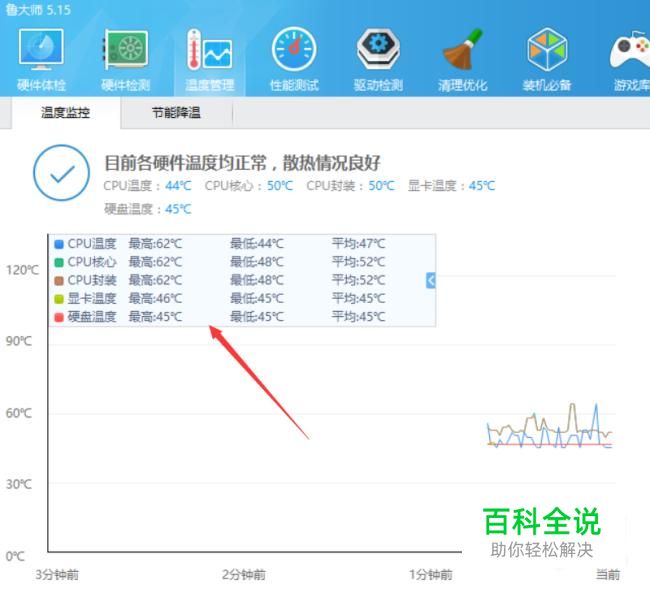Click the 目前各硬件温度均正常 status headline
The image size is (650, 593).
pyautogui.click(x=242, y=163)
